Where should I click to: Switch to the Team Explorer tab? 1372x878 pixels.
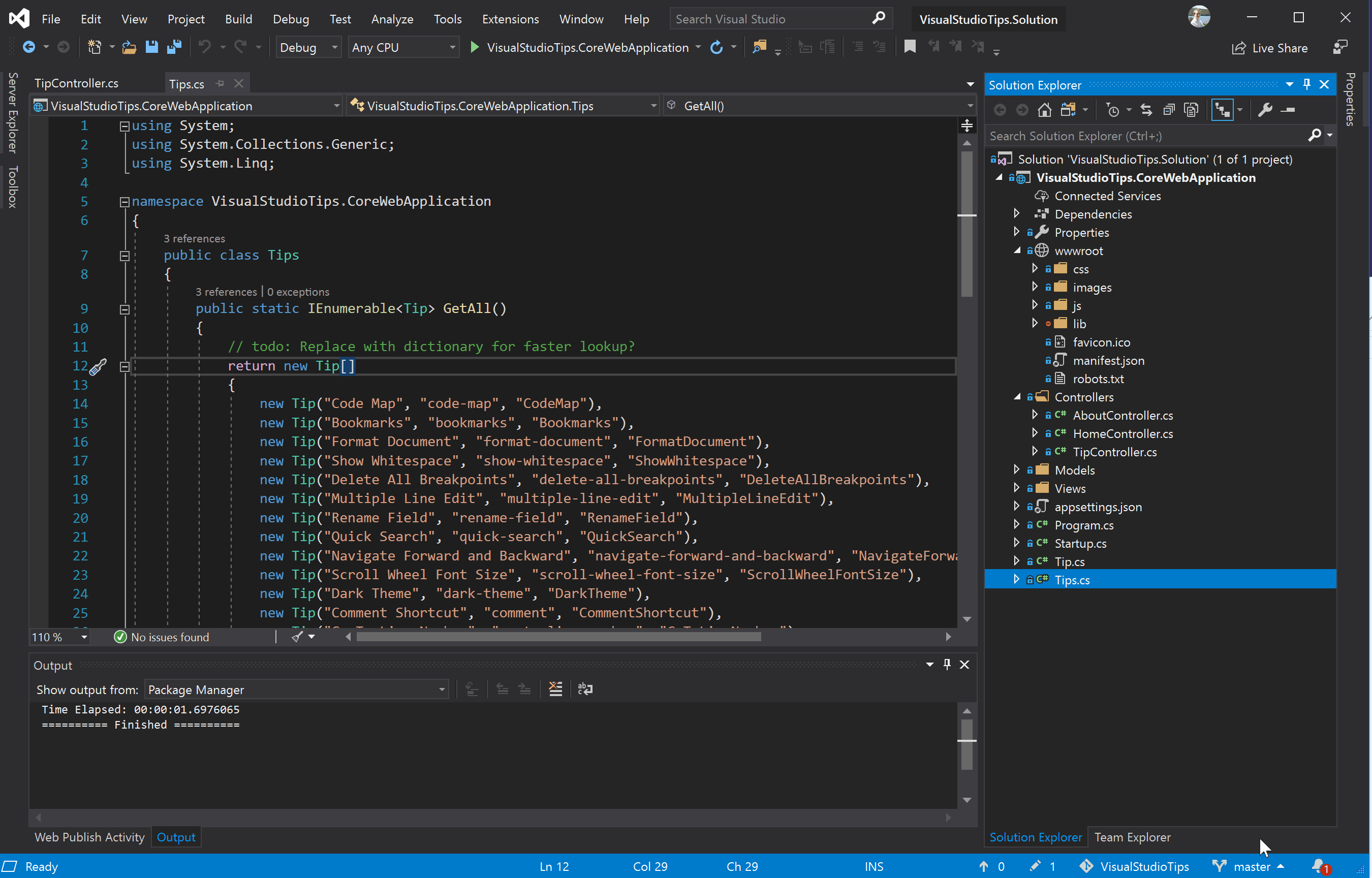1132,837
